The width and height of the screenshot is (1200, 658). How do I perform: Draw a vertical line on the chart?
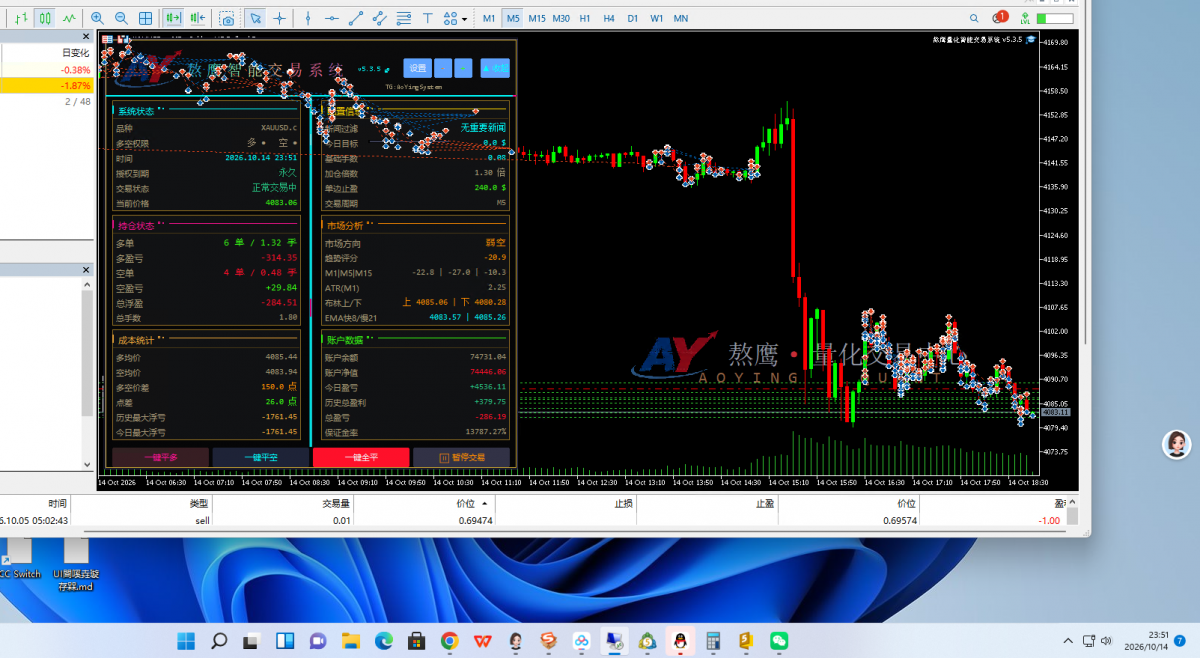pyautogui.click(x=308, y=18)
